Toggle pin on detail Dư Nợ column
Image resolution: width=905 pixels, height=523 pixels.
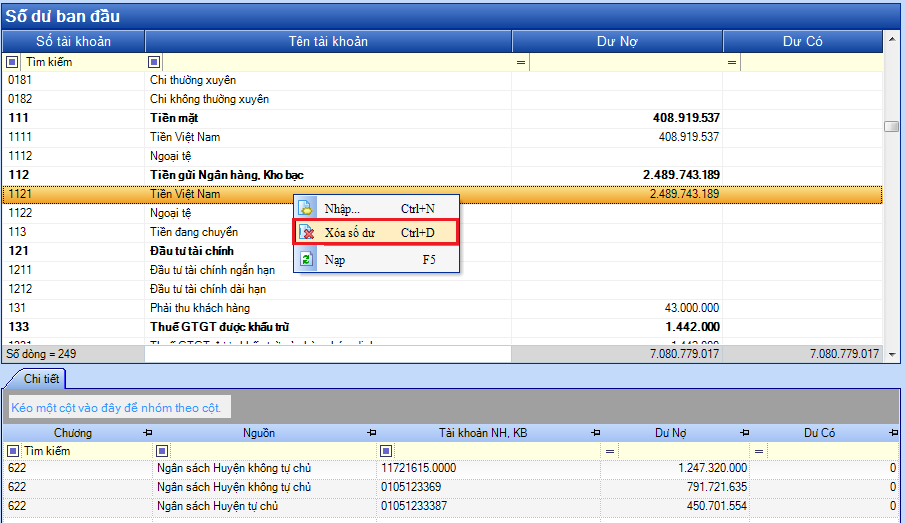pos(745,432)
